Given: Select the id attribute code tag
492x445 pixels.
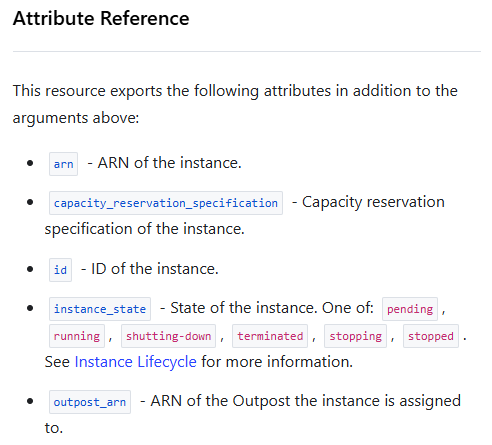Looking at the screenshot, I should coord(60,270).
